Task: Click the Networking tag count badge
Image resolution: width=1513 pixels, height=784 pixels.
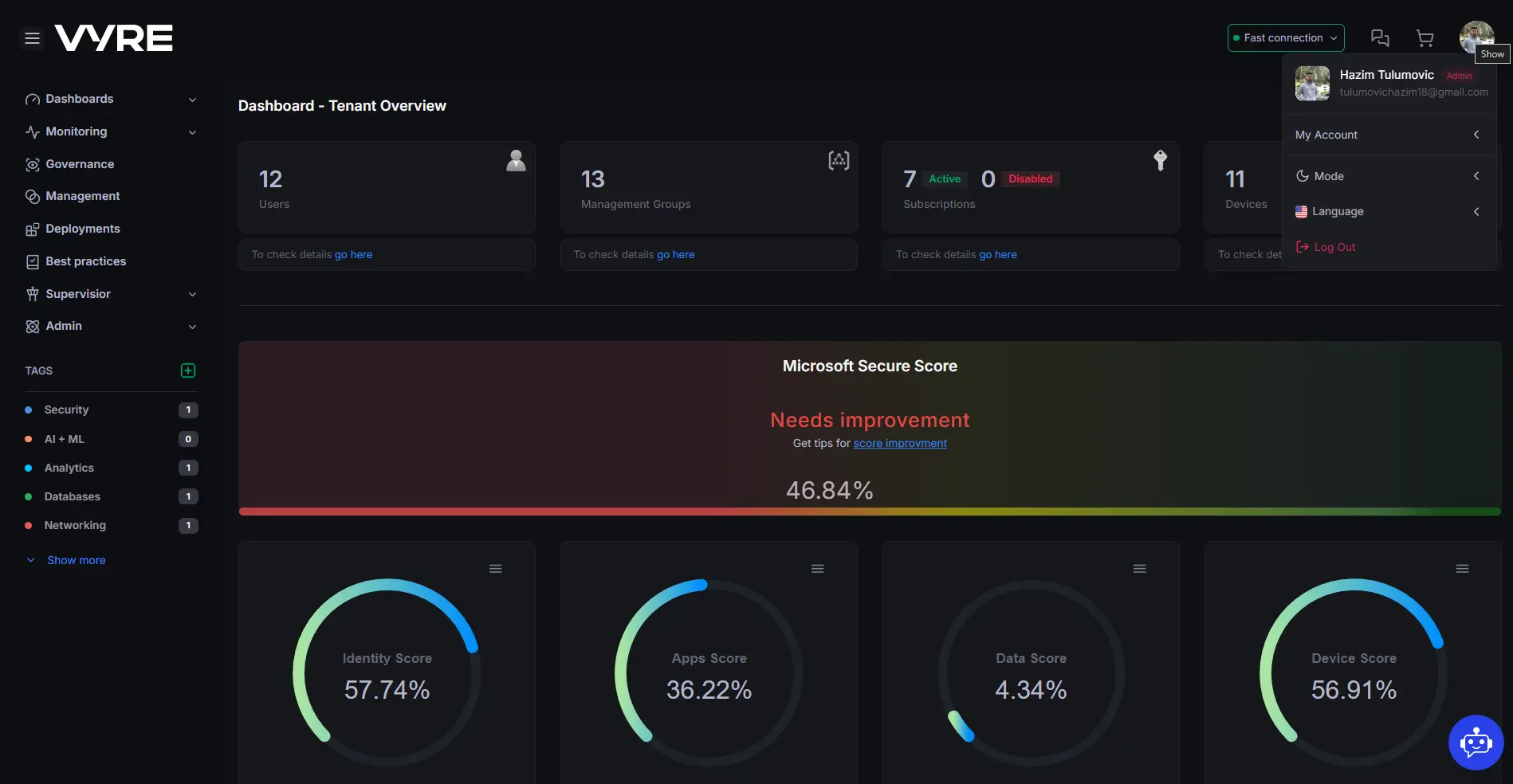Action: click(x=188, y=526)
